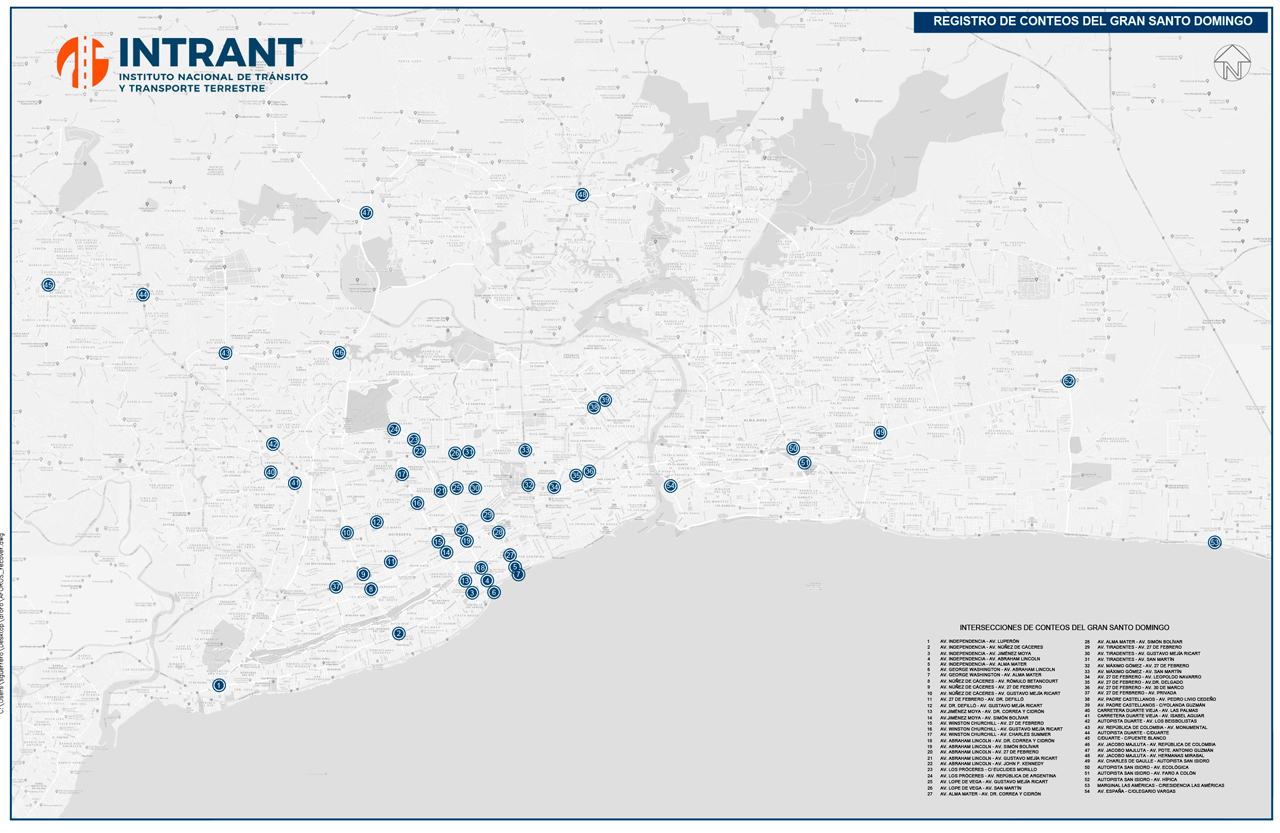This screenshot has width=1280, height=833.
Task: Select marker 31 on the map
Action: point(469,452)
